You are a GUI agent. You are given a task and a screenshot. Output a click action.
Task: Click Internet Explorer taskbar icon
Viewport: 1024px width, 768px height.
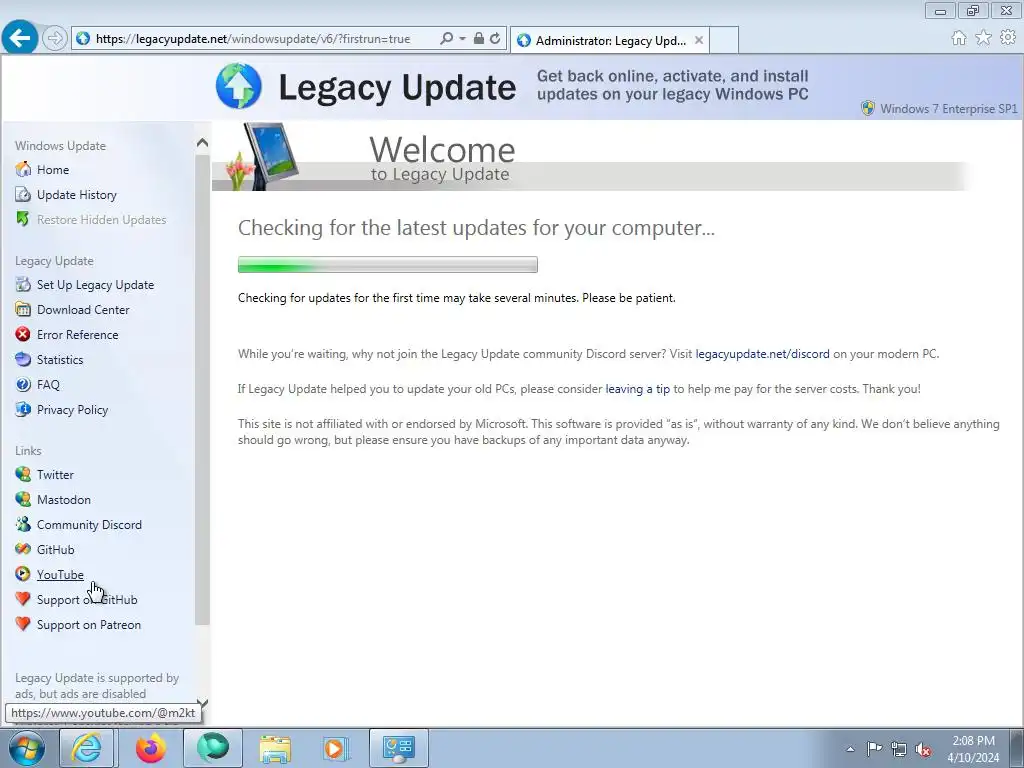(x=86, y=748)
